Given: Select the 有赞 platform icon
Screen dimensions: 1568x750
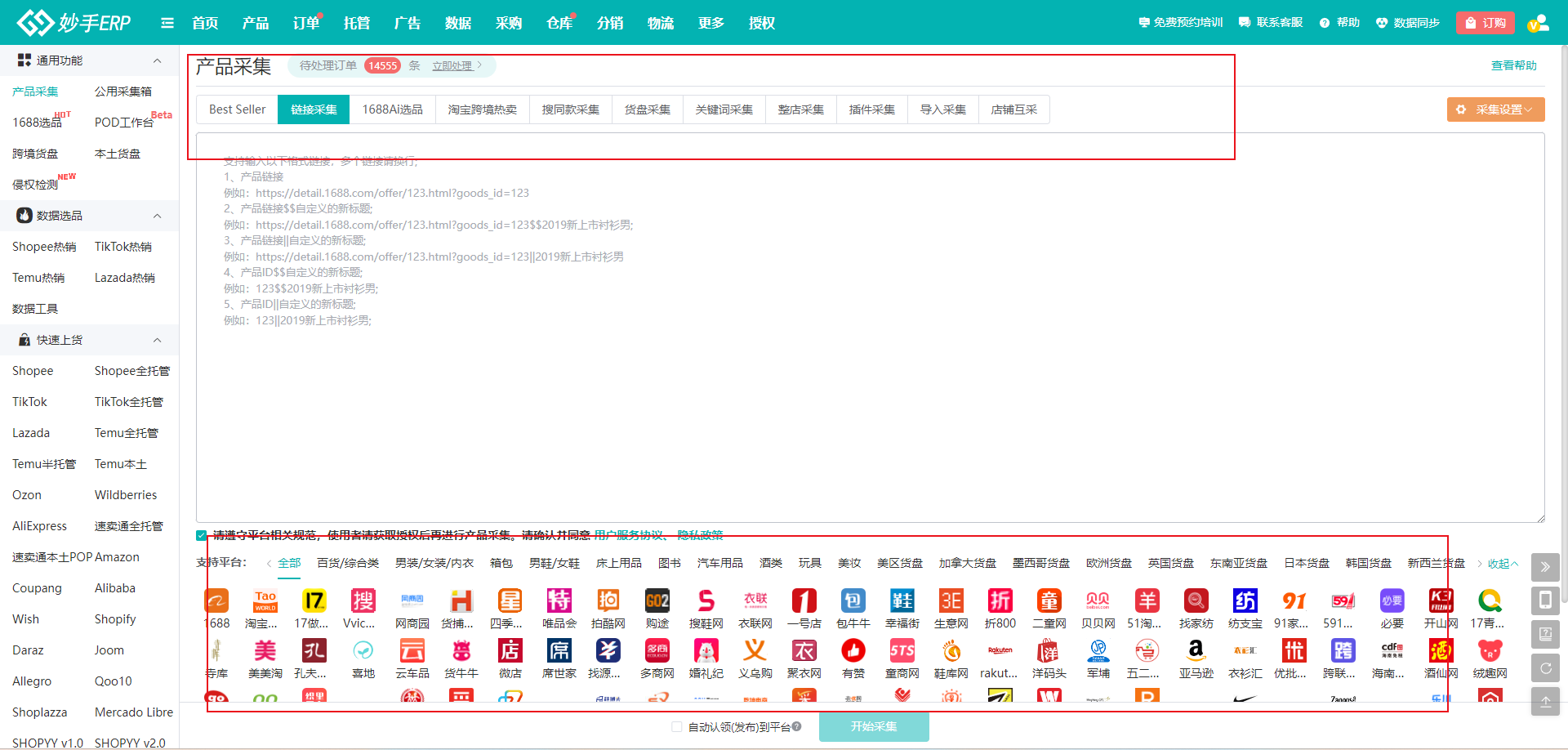Looking at the screenshot, I should [853, 651].
